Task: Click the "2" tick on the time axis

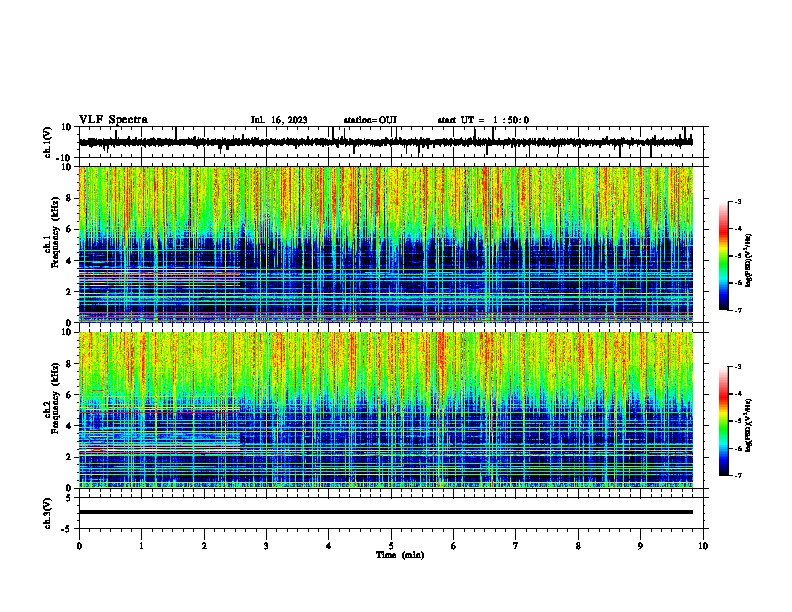Action: coord(204,546)
